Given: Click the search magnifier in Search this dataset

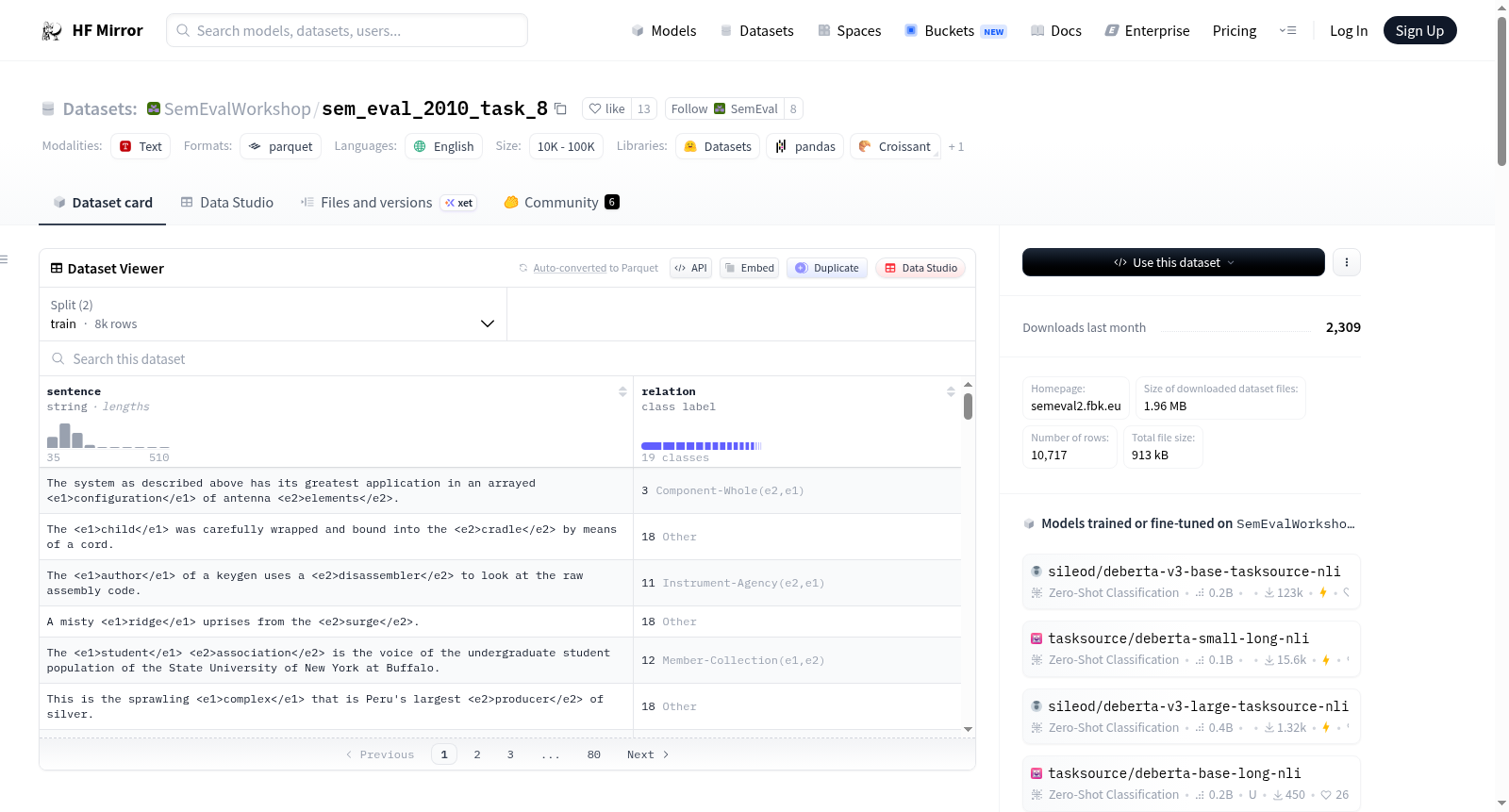Looking at the screenshot, I should [58, 358].
